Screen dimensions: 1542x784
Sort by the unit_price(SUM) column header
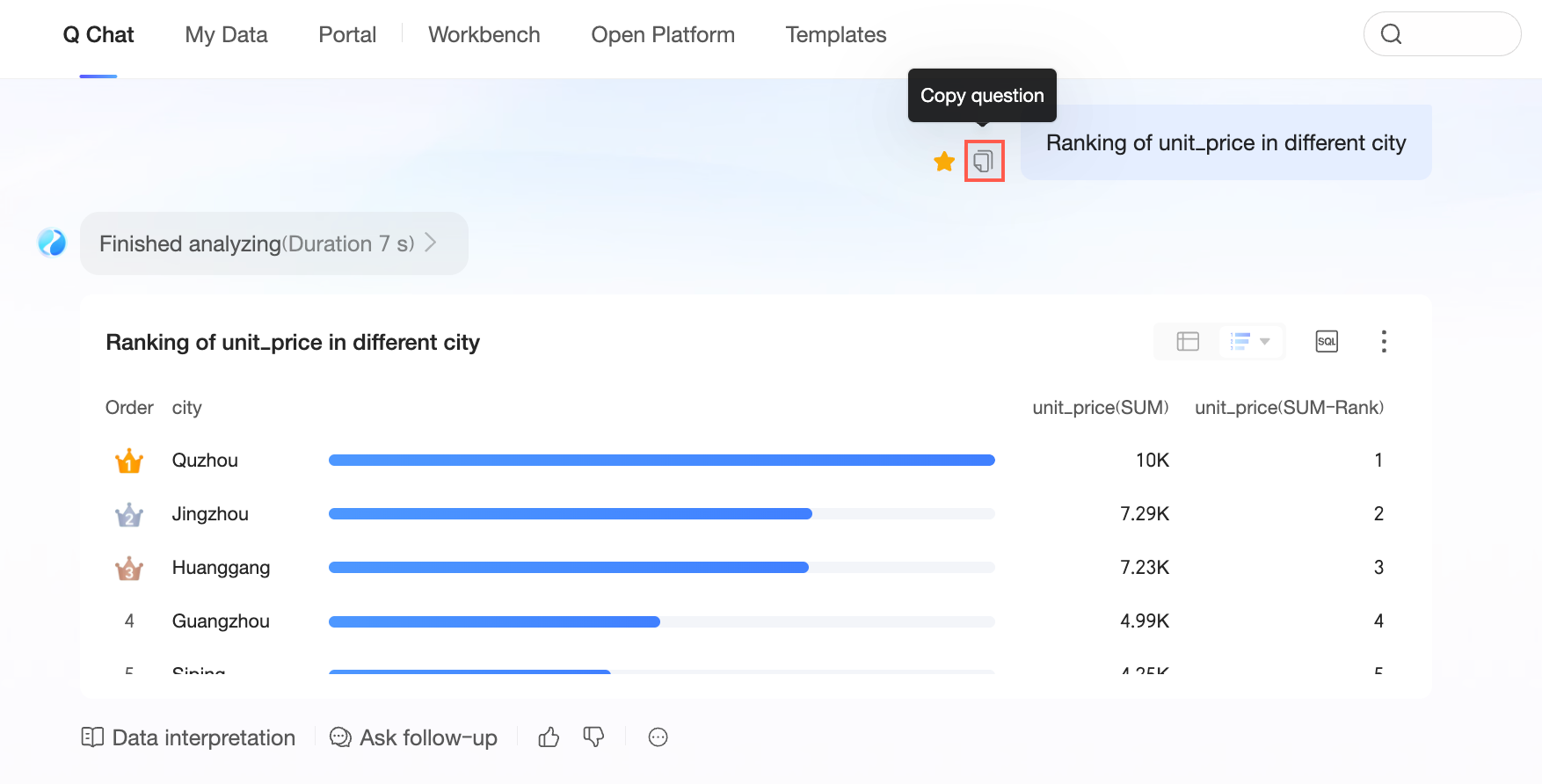[1100, 408]
